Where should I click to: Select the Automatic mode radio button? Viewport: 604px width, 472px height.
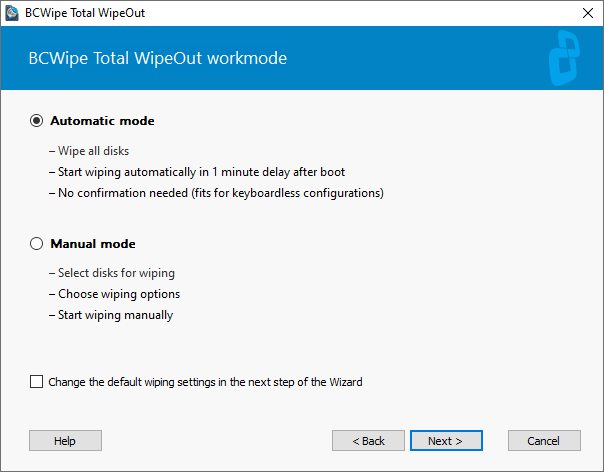coord(37,121)
